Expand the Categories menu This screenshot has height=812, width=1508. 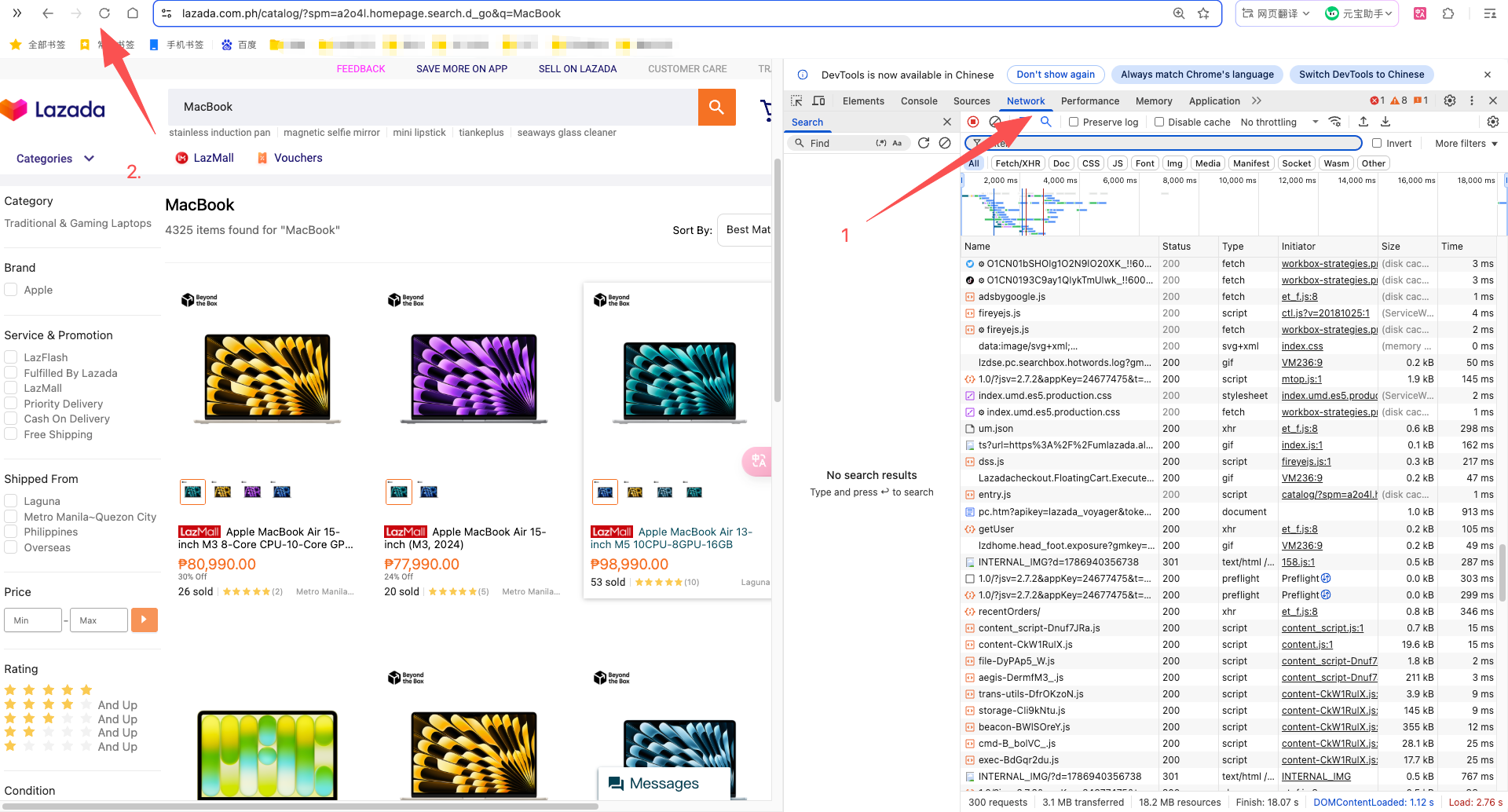(x=55, y=158)
